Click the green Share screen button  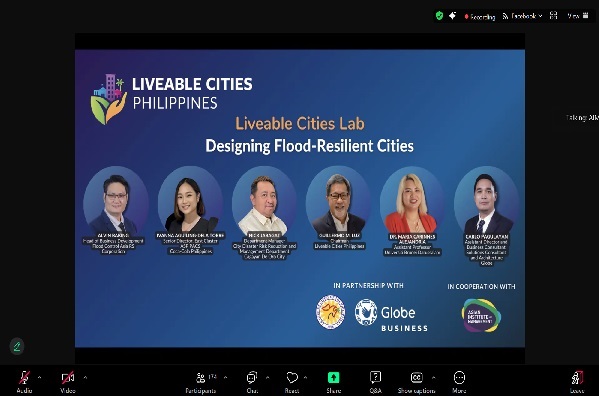pyautogui.click(x=333, y=381)
